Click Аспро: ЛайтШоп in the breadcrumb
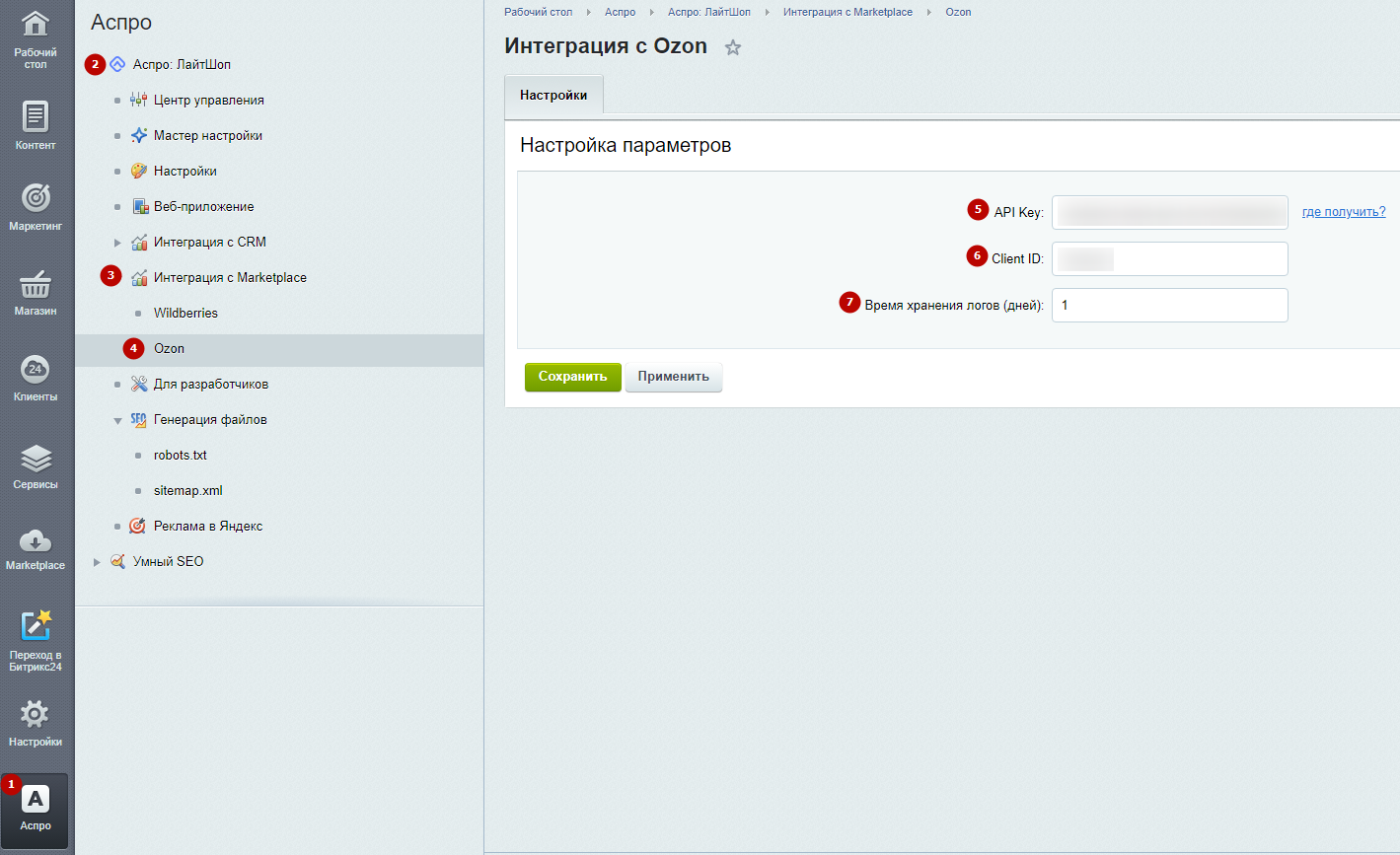The width and height of the screenshot is (1400, 855). coord(709,12)
